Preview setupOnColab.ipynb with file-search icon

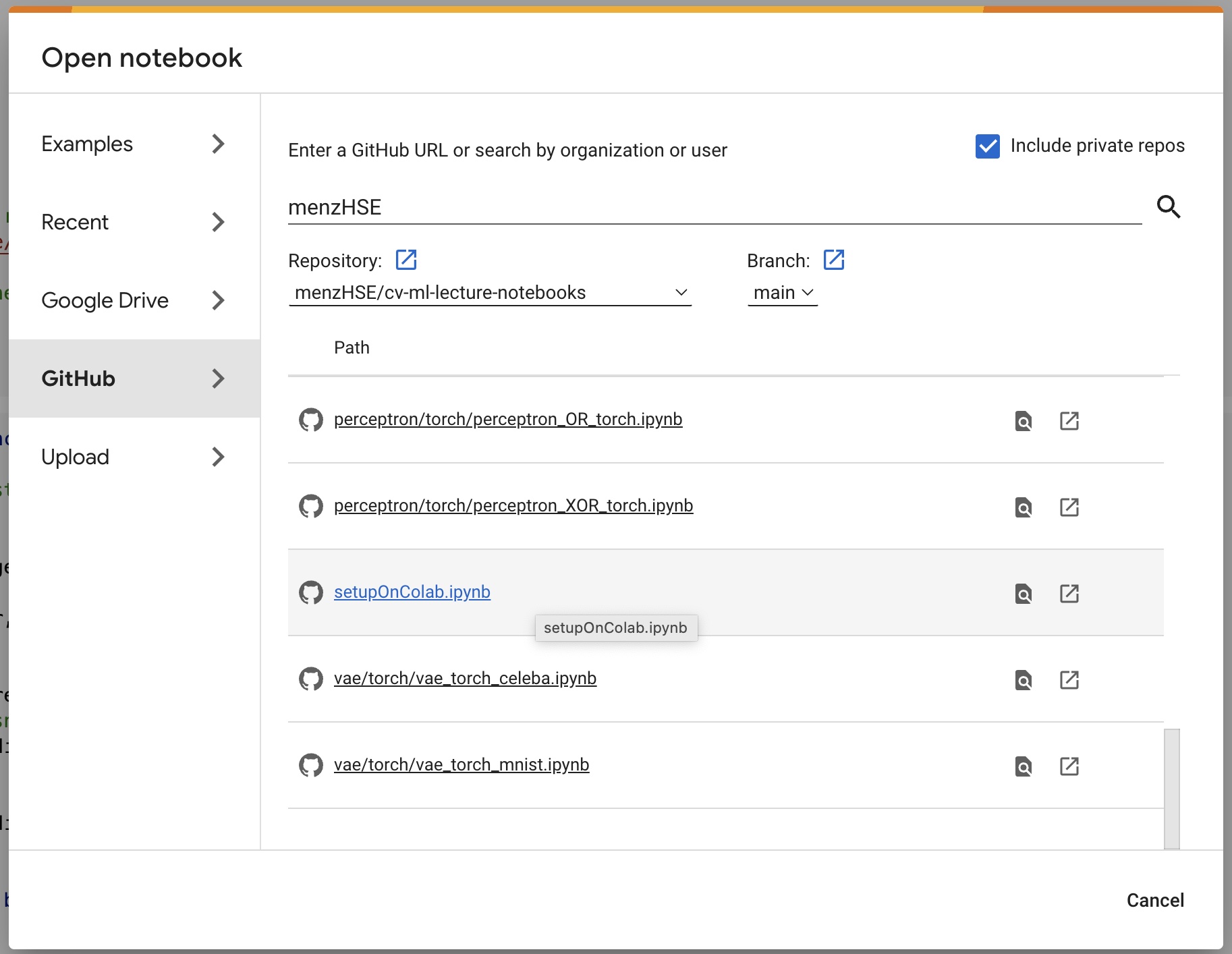tap(1024, 594)
